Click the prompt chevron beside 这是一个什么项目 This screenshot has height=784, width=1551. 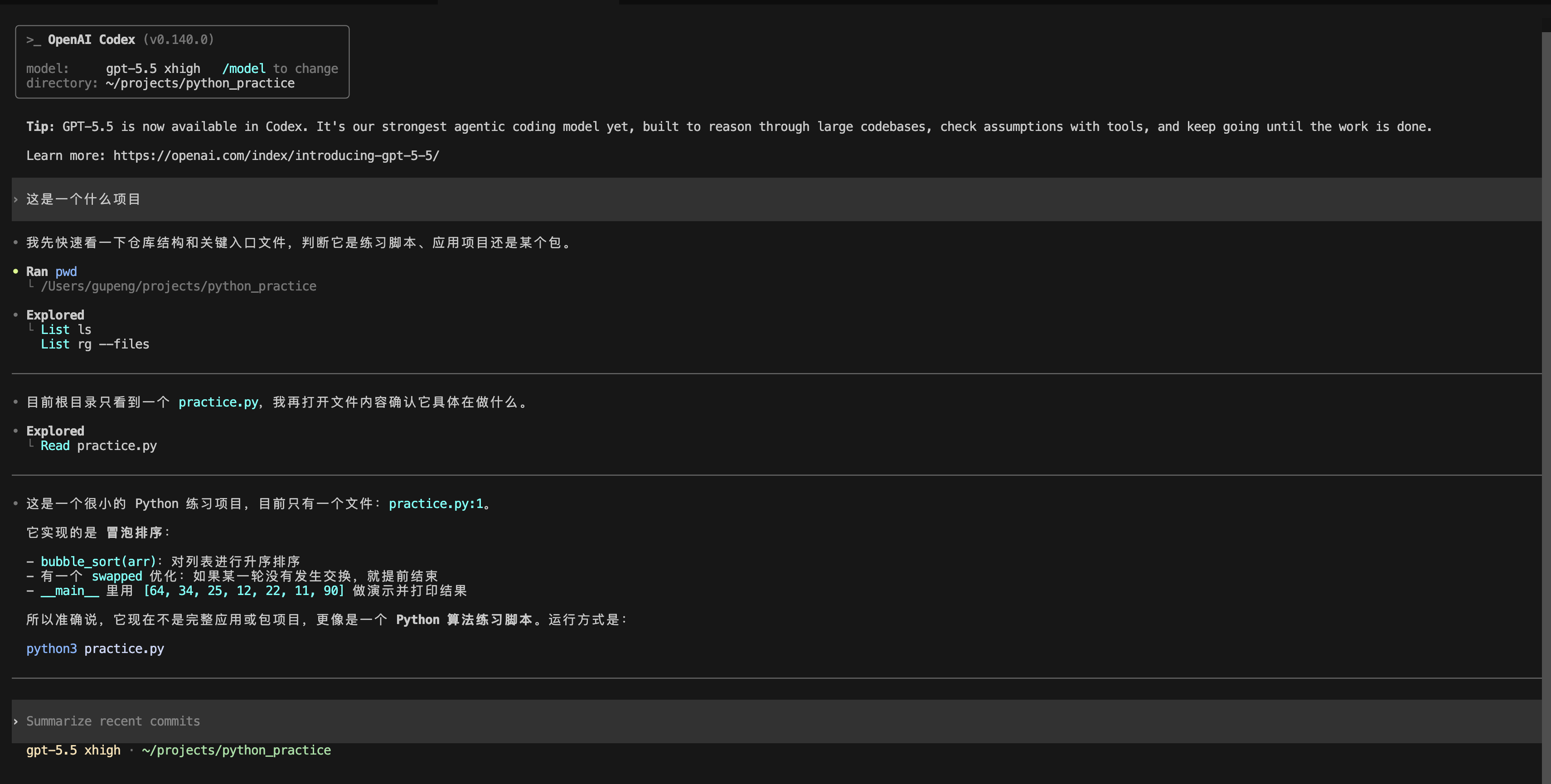click(16, 199)
